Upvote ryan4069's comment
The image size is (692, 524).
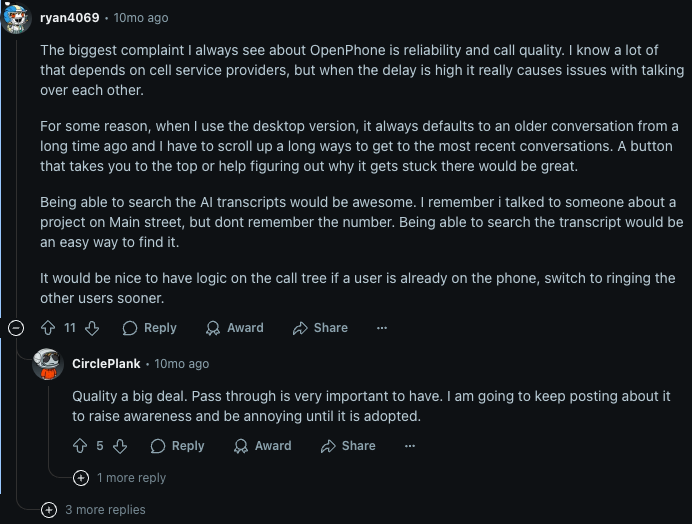[x=47, y=328]
